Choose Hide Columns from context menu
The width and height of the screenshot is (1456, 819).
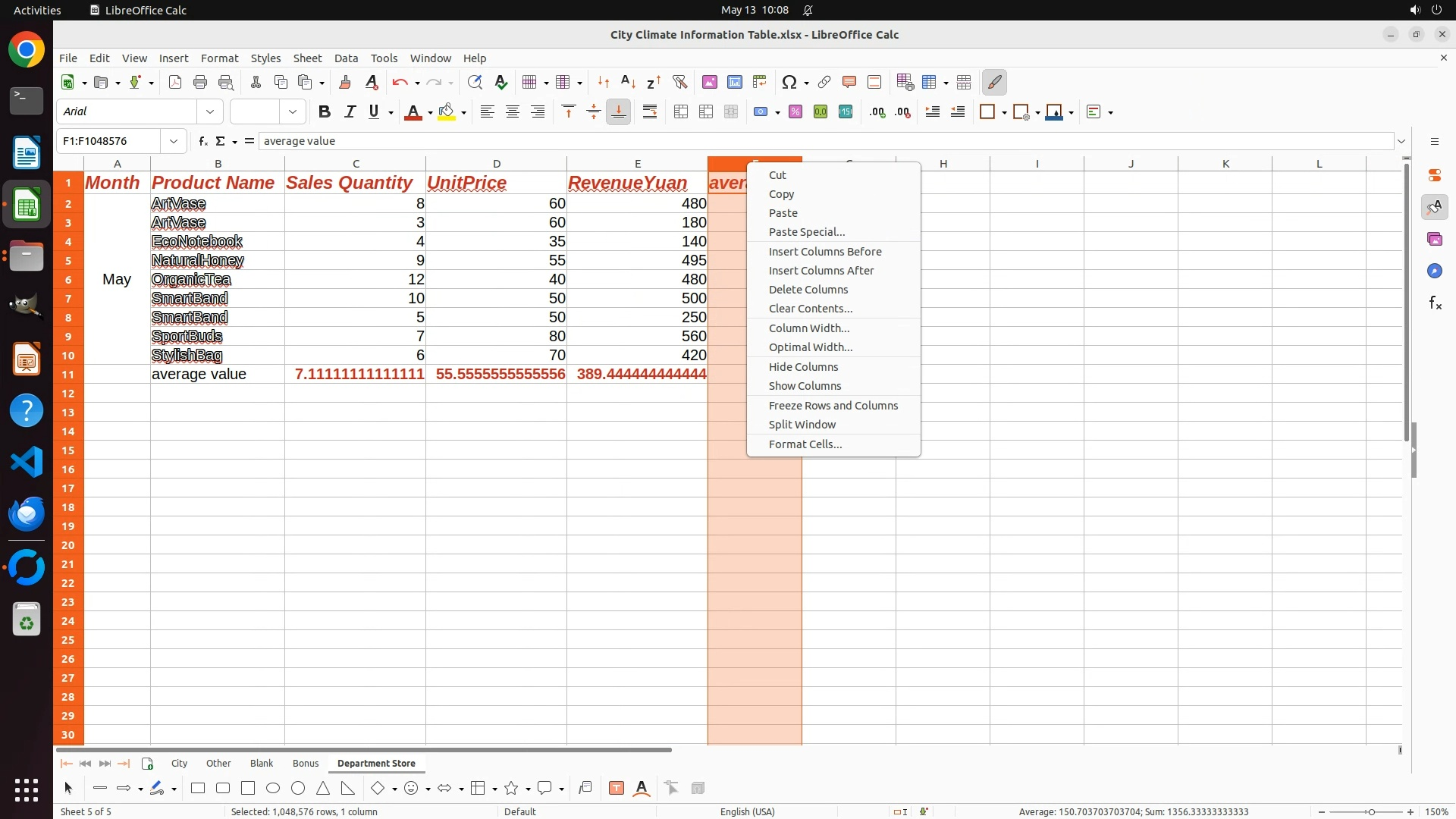point(803,366)
